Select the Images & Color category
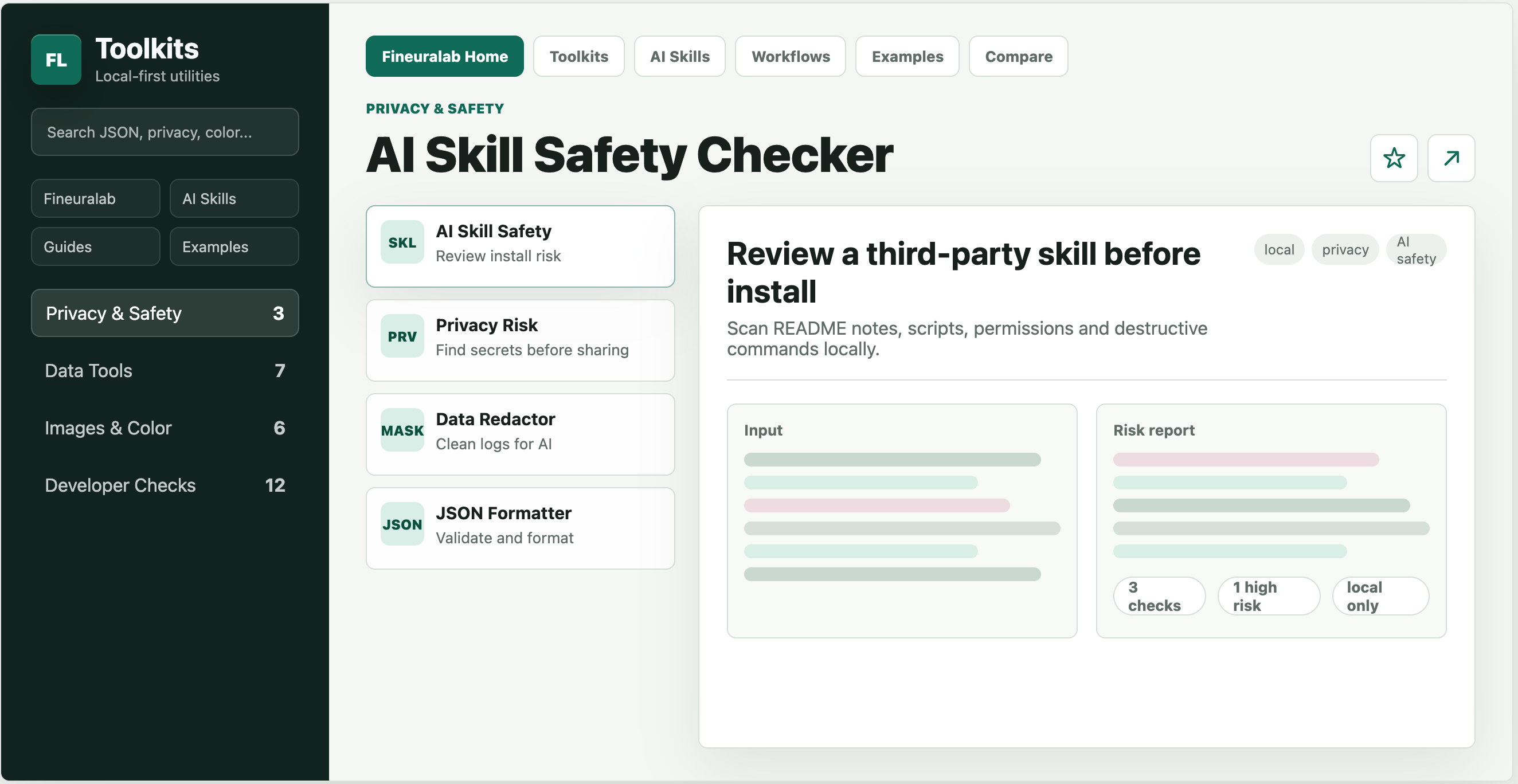The image size is (1518, 784). coord(165,428)
